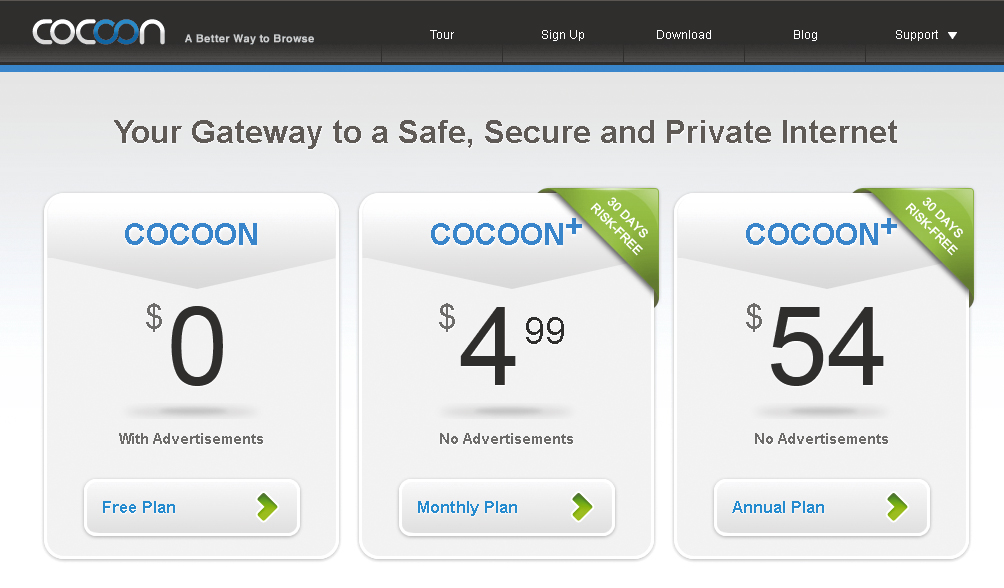
Task: Click the page headline about private internet
Action: 505,132
